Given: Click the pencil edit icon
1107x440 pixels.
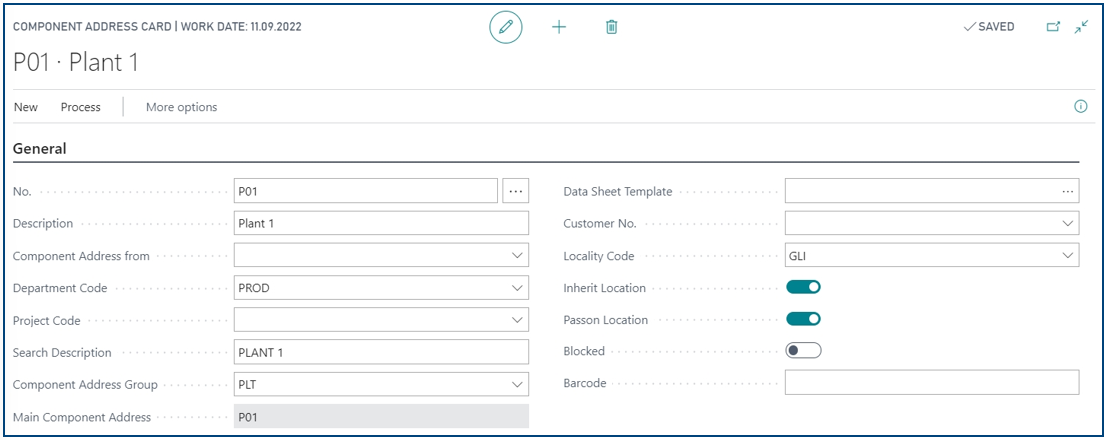Looking at the screenshot, I should 505,28.
